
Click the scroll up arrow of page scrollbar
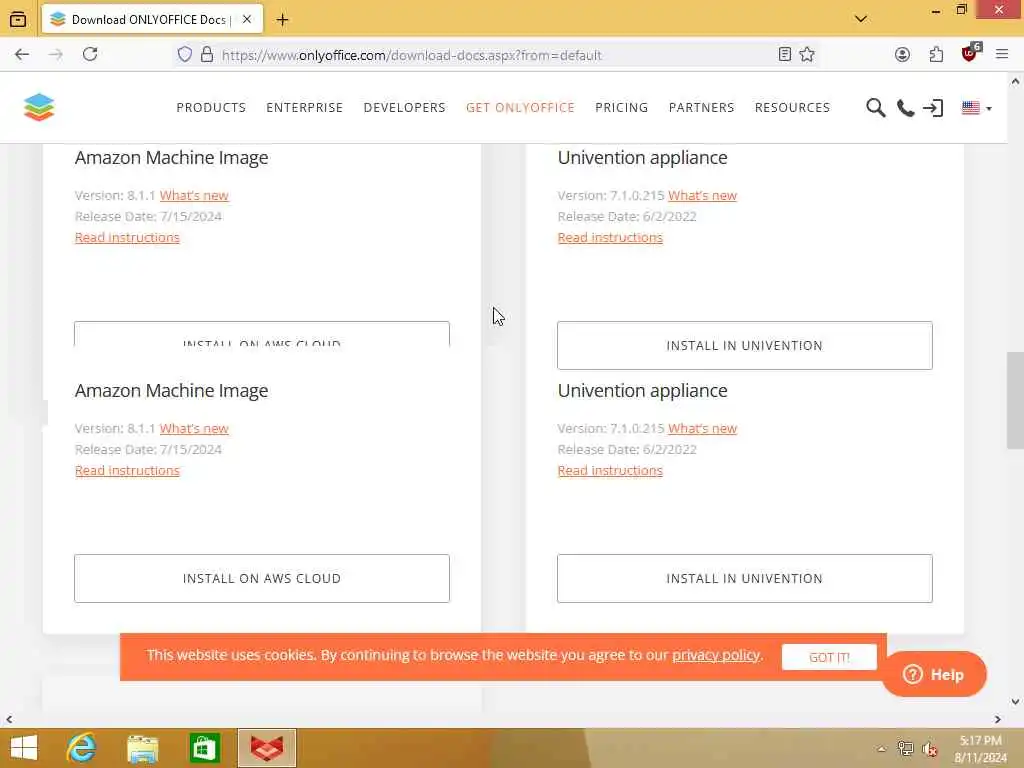[1015, 82]
